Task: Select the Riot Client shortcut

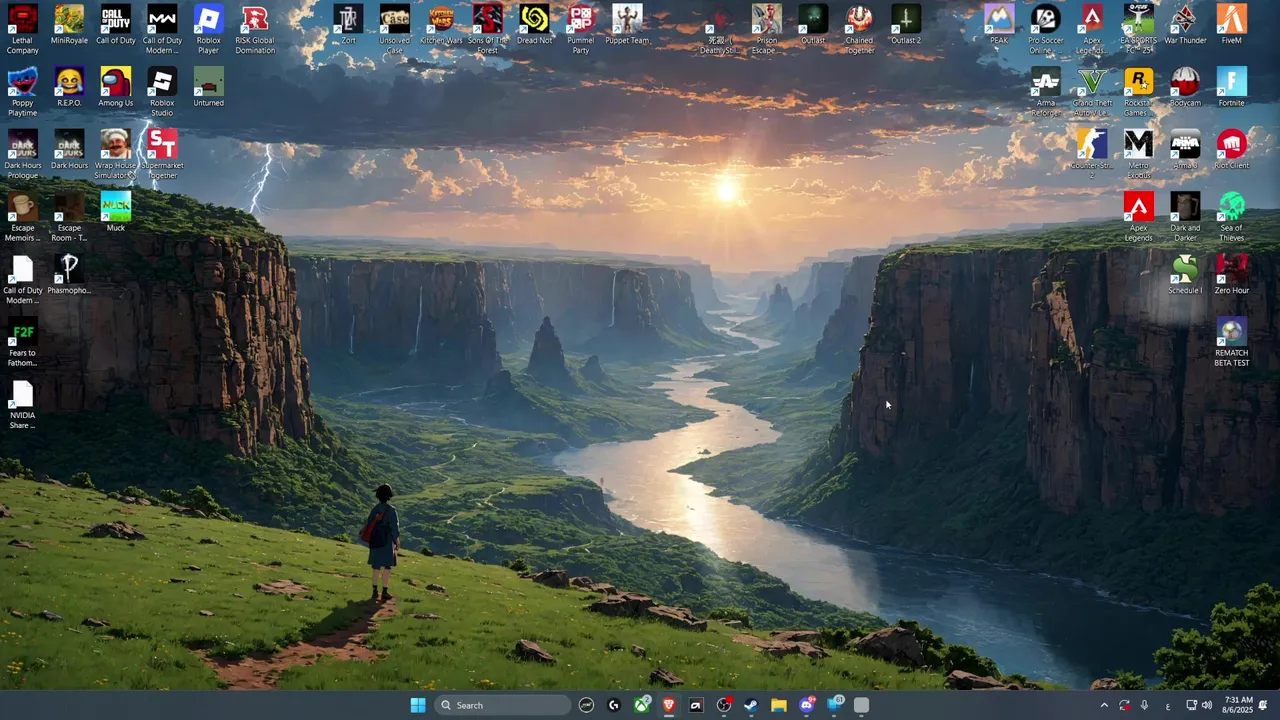Action: [x=1231, y=150]
